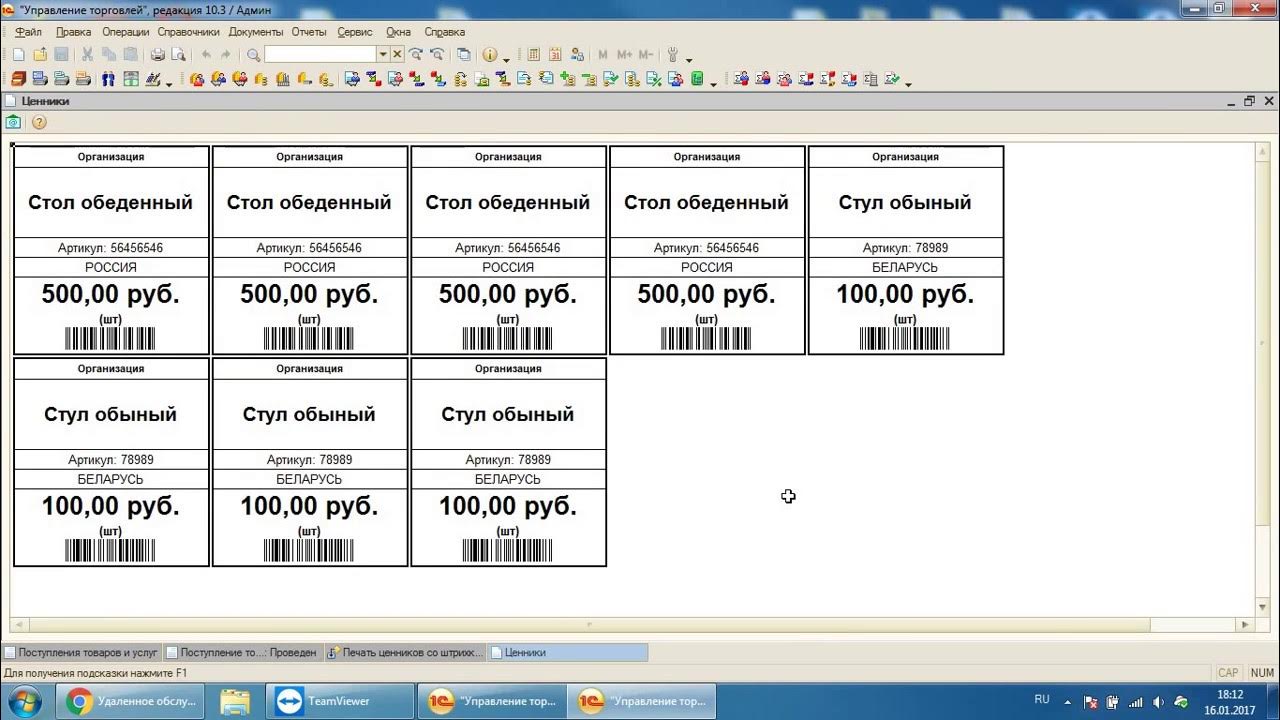Click the Find Next icon
The height and width of the screenshot is (720, 1280).
pyautogui.click(x=416, y=54)
